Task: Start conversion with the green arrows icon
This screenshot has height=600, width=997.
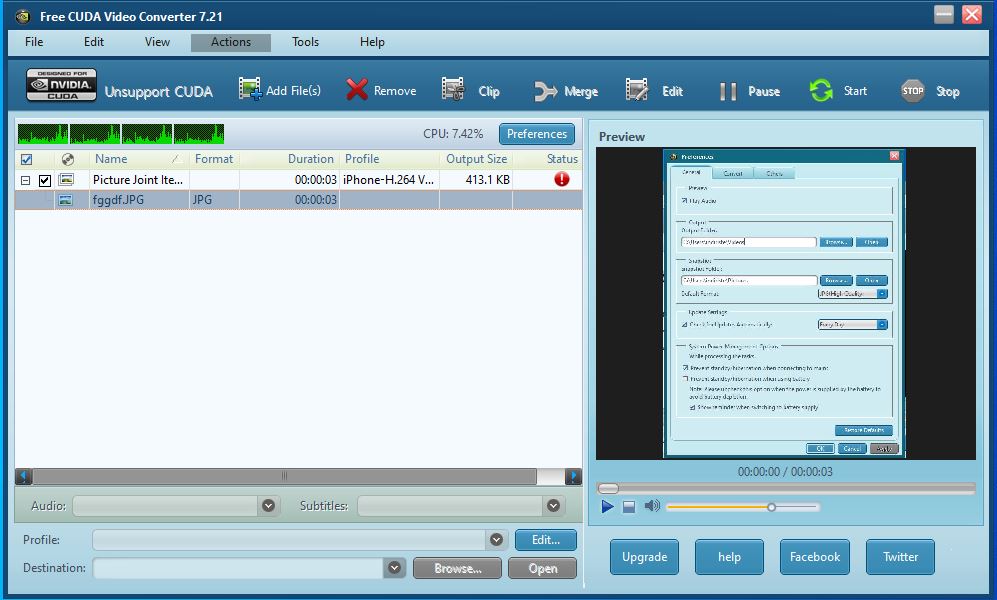Action: tap(821, 90)
